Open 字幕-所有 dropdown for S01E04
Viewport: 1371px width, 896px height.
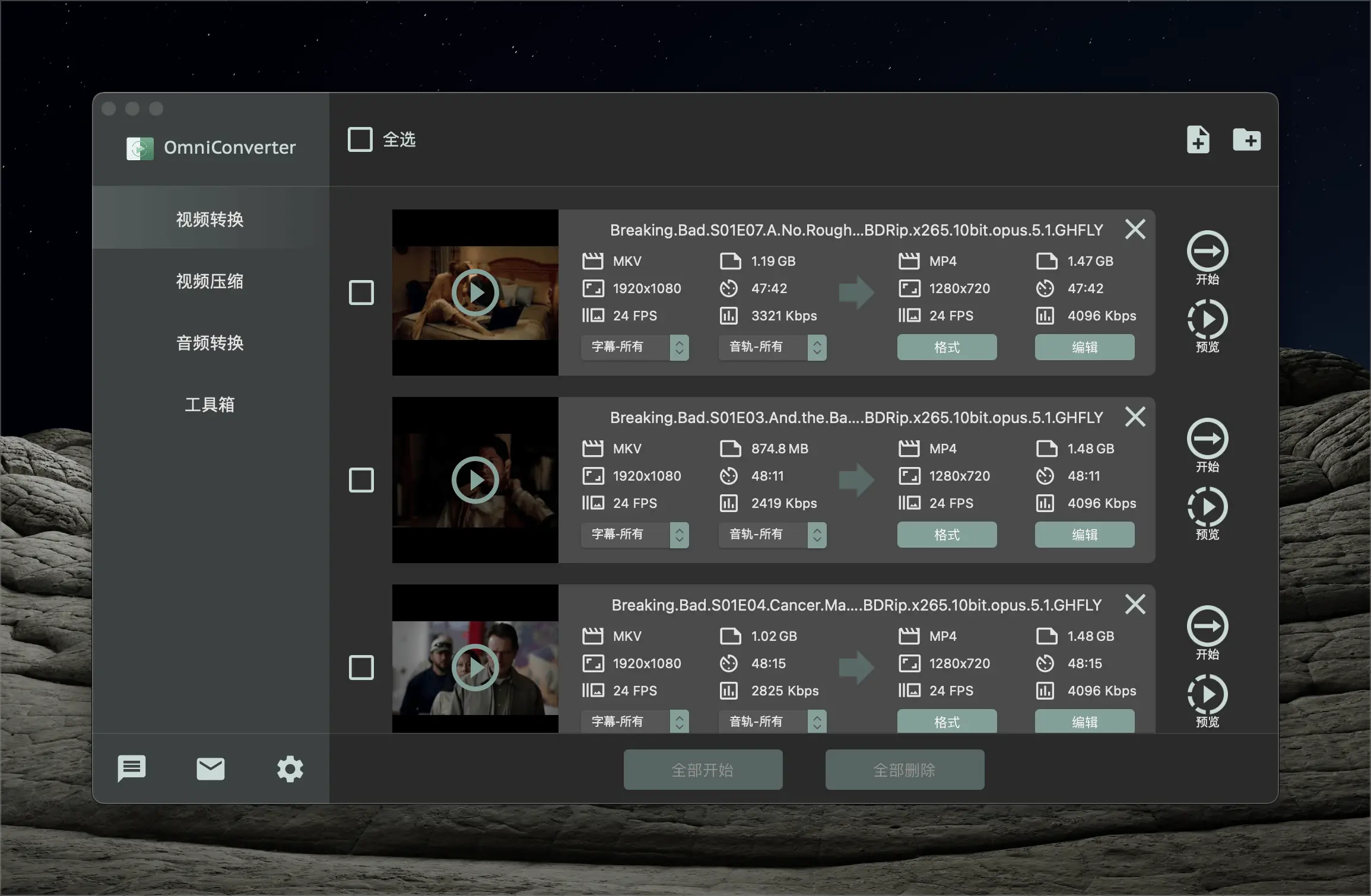pos(635,722)
